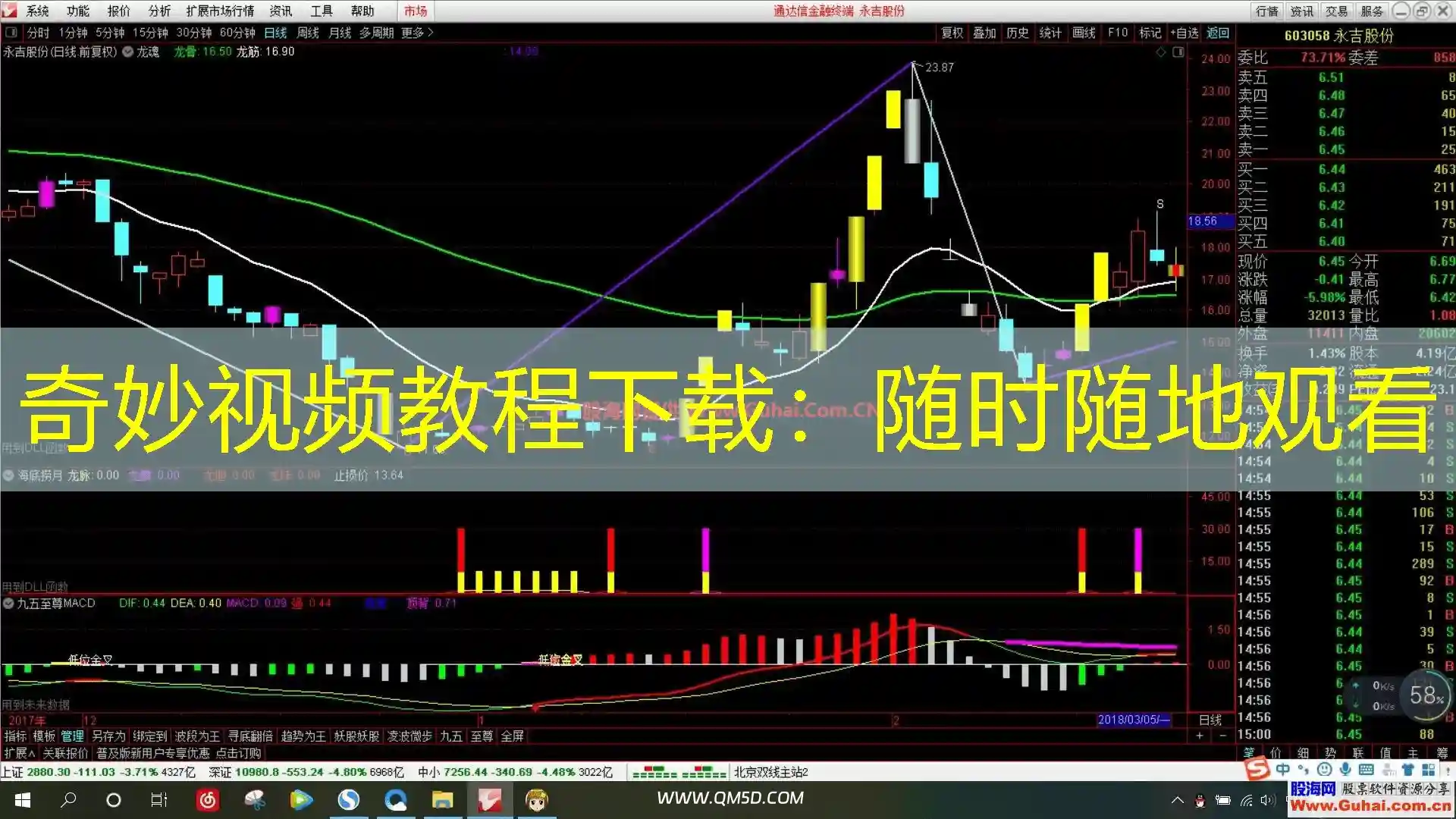Select the 妖股妖股 indicator template
The height and width of the screenshot is (819, 1456).
(356, 736)
